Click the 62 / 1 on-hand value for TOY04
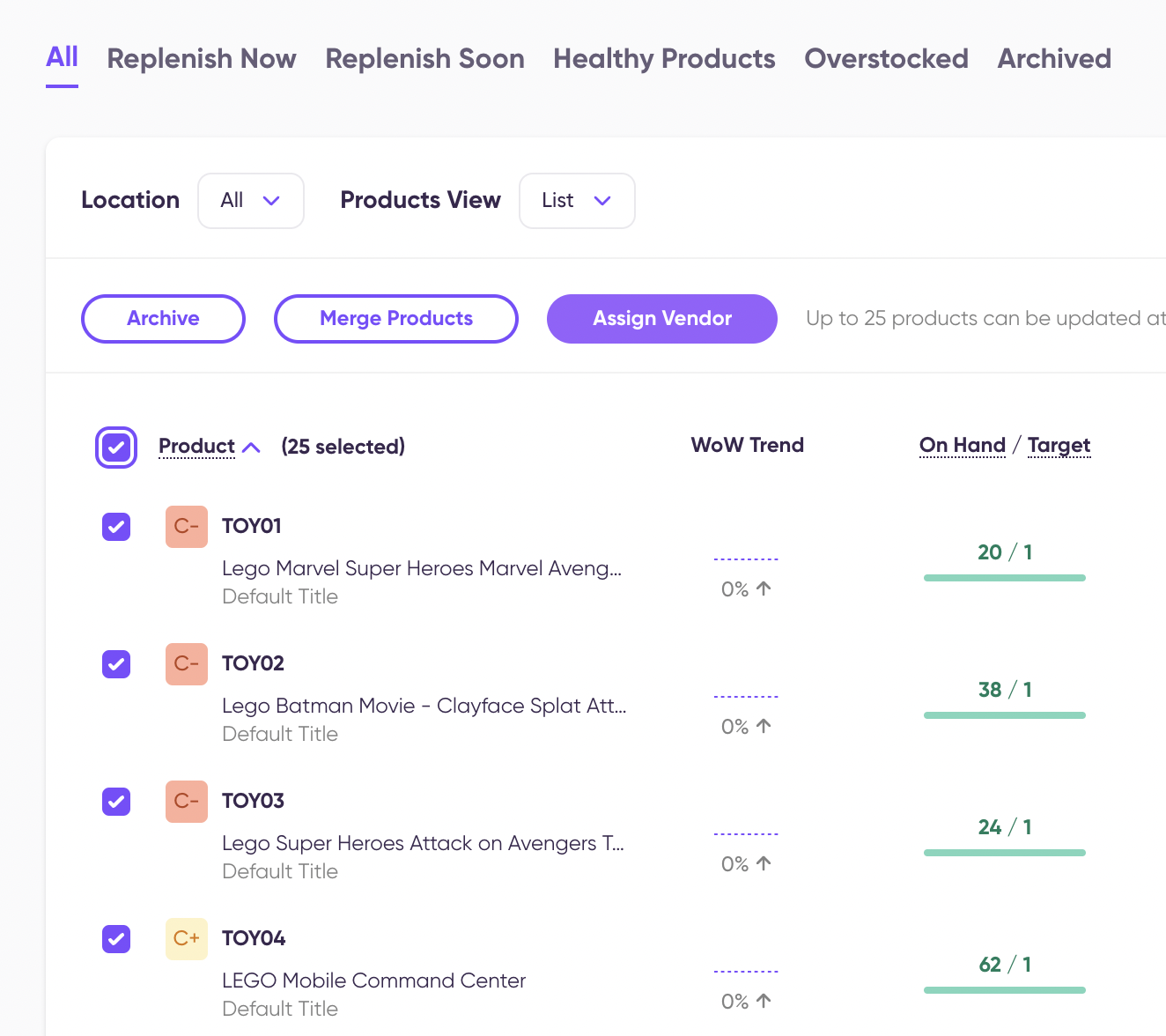Screen dimensions: 1166x1036 point(1005,965)
